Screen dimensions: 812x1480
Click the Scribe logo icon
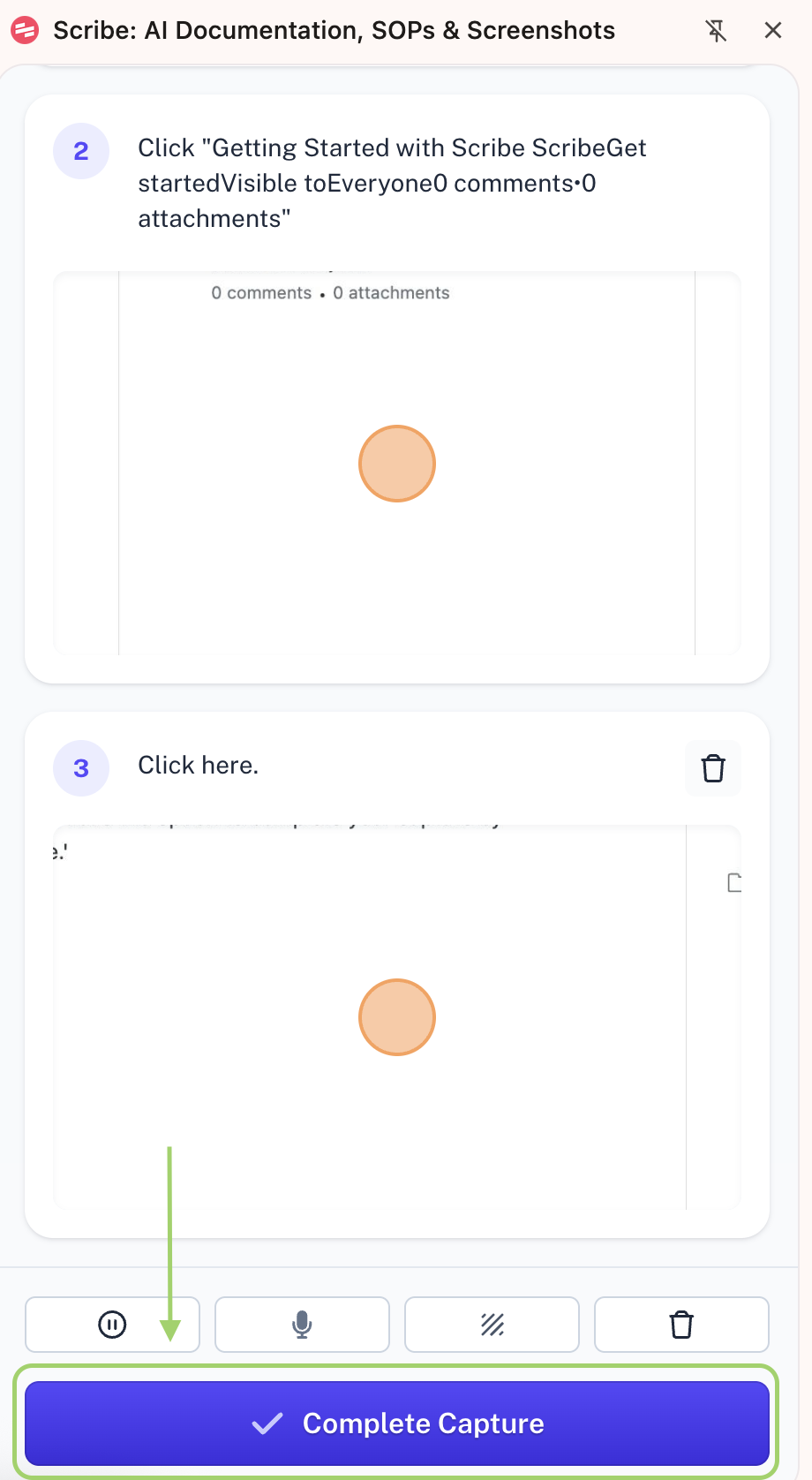tap(25, 30)
